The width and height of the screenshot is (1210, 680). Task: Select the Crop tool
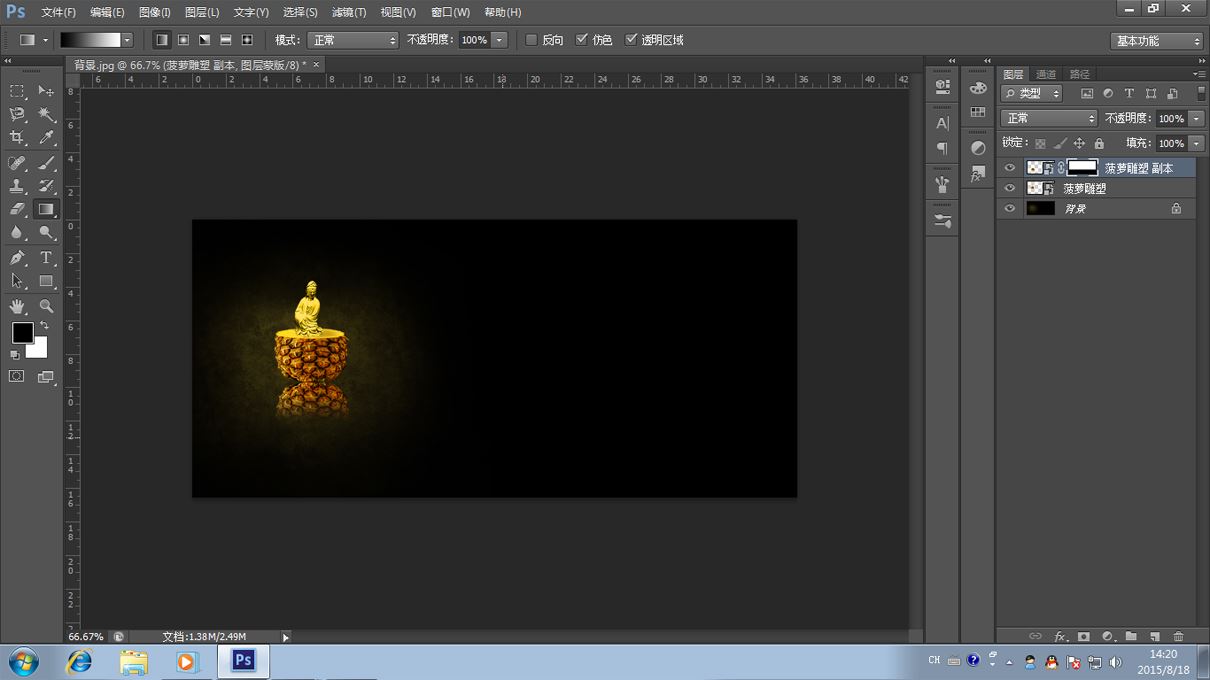[x=17, y=138]
